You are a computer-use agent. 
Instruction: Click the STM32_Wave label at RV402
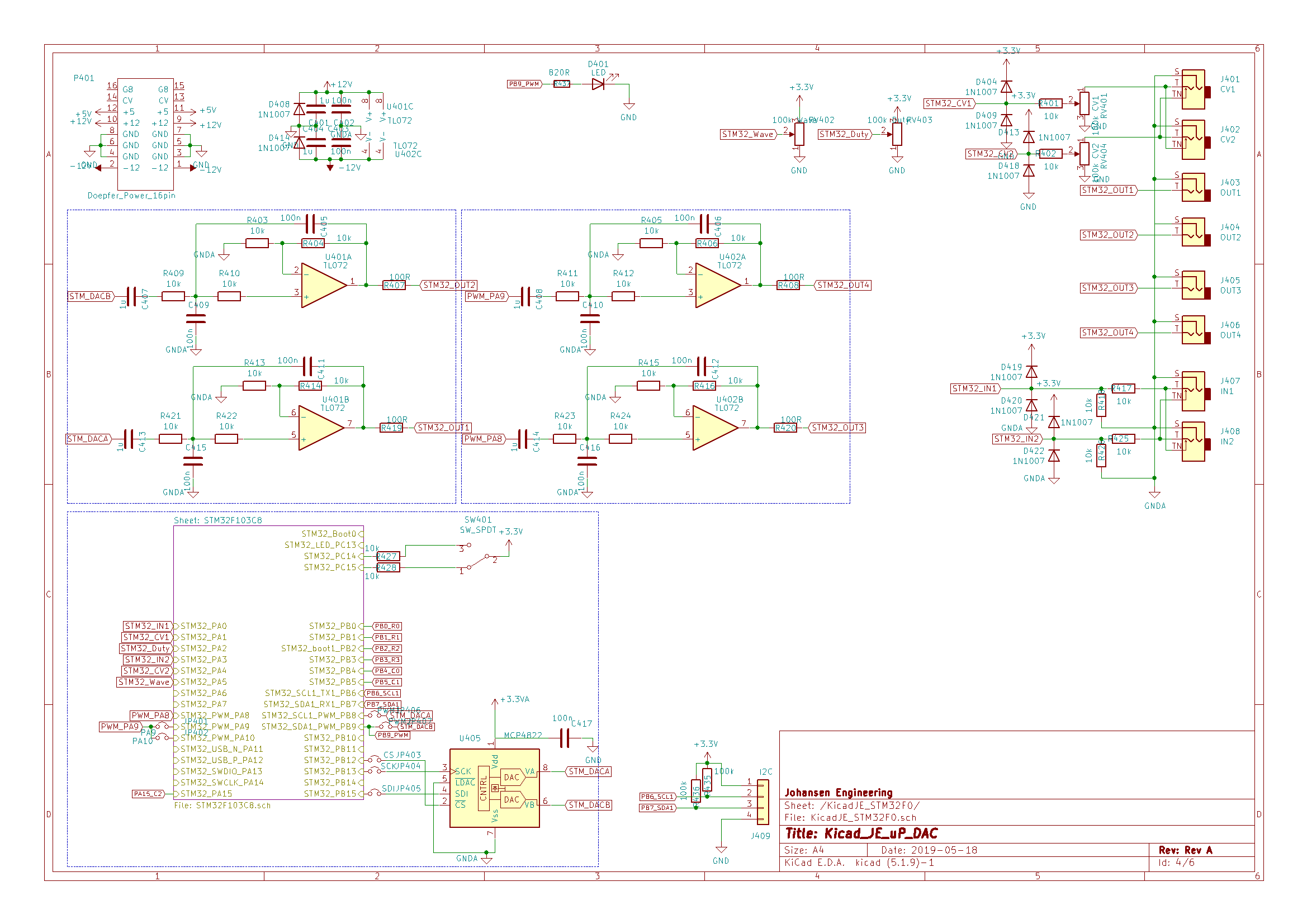(747, 134)
